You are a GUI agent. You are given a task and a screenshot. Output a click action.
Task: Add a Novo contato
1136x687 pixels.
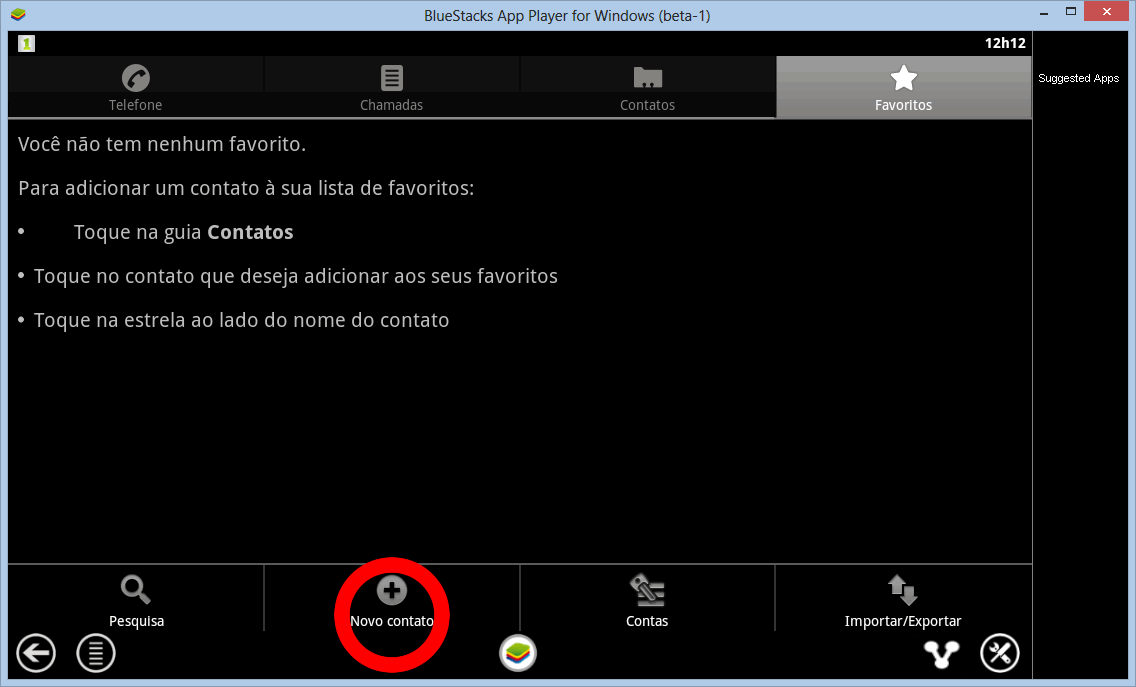point(392,600)
